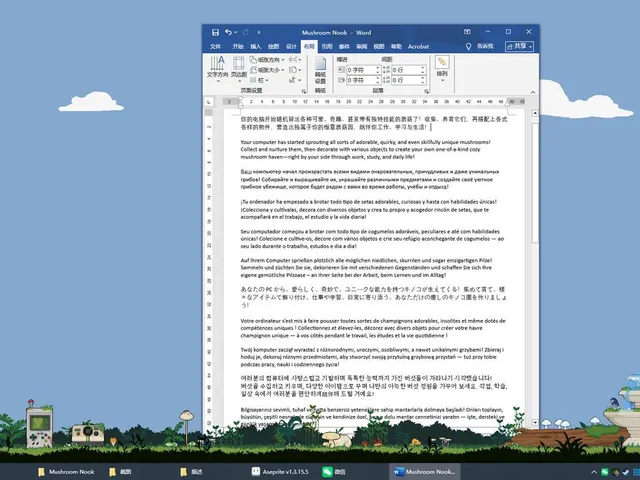Click the first-line indent marker on ruler
This screenshot has width=640, height=480.
coord(240,99)
